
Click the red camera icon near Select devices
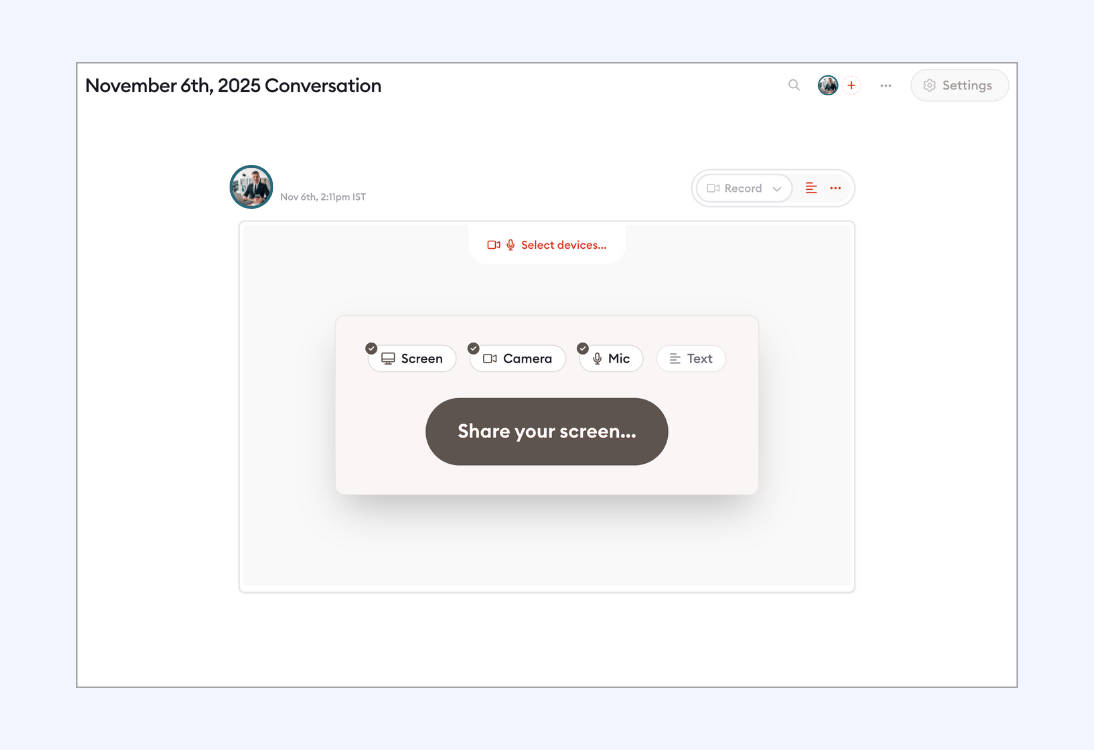[x=493, y=245]
